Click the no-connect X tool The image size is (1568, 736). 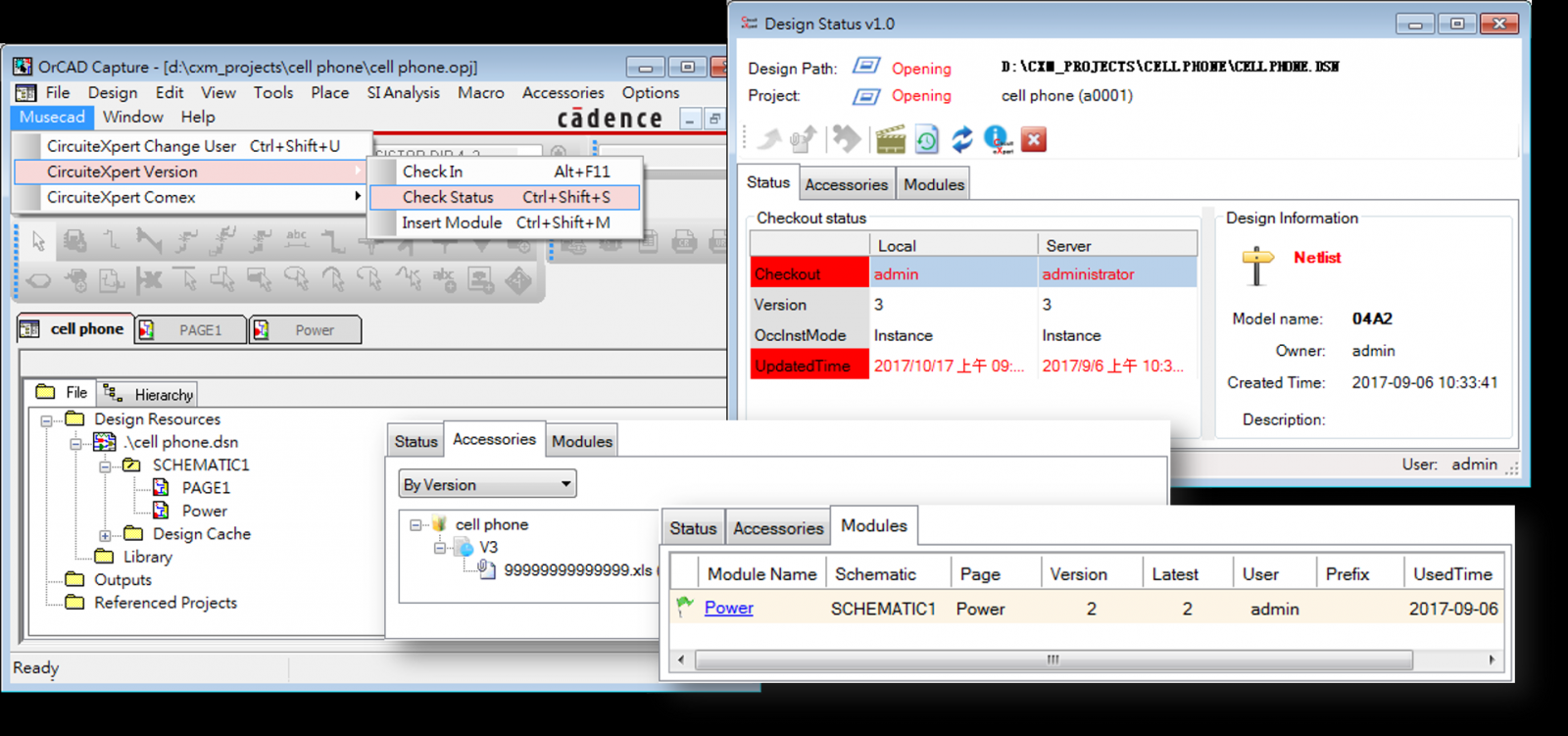[149, 281]
